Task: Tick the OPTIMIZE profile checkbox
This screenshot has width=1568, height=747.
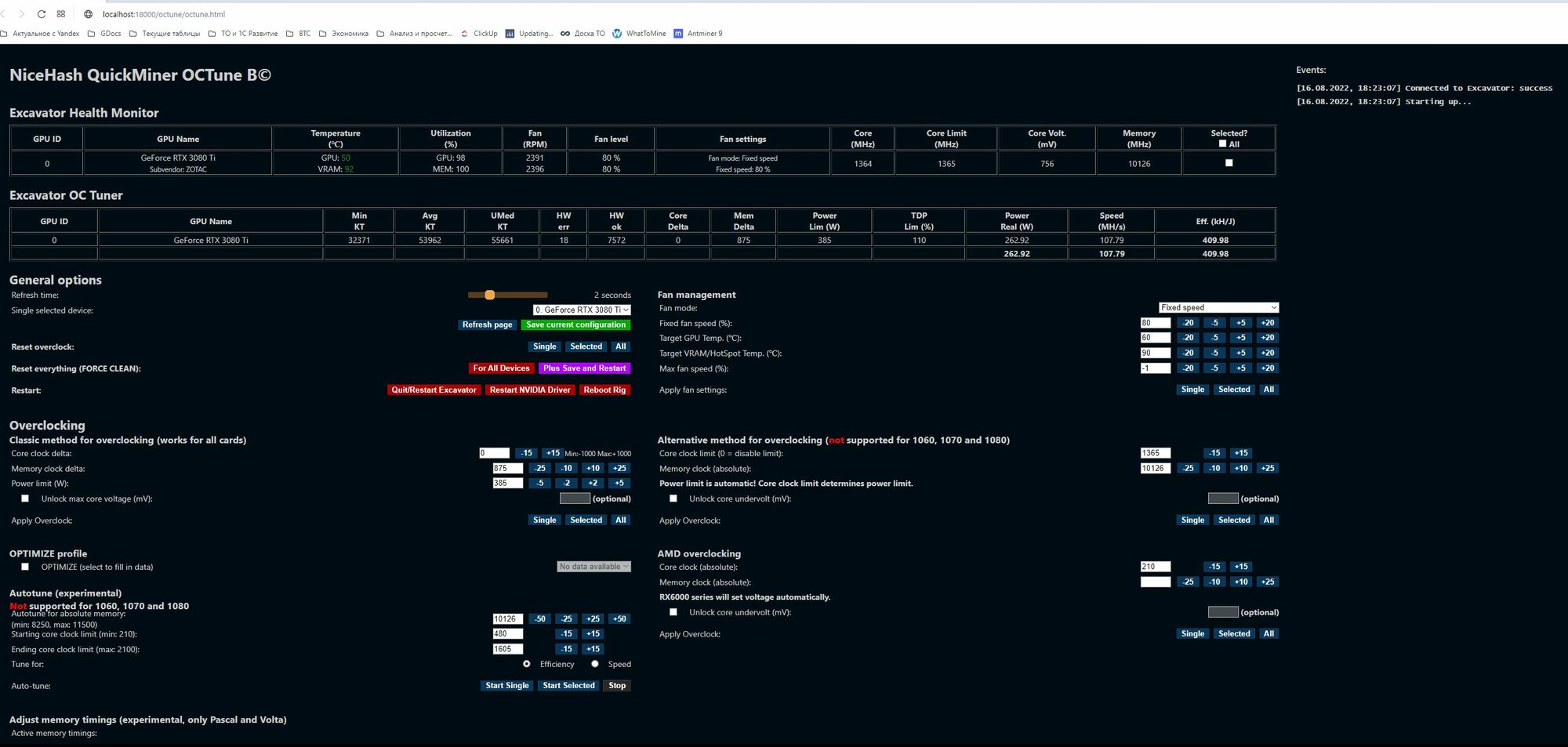Action: pos(25,567)
